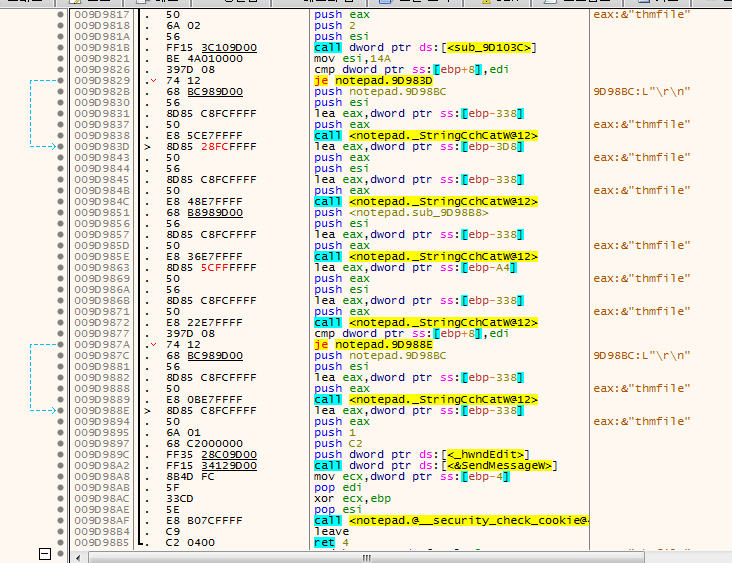
Task: Toggle breakpoint dot at address 009D9872
Action: pos(60,323)
